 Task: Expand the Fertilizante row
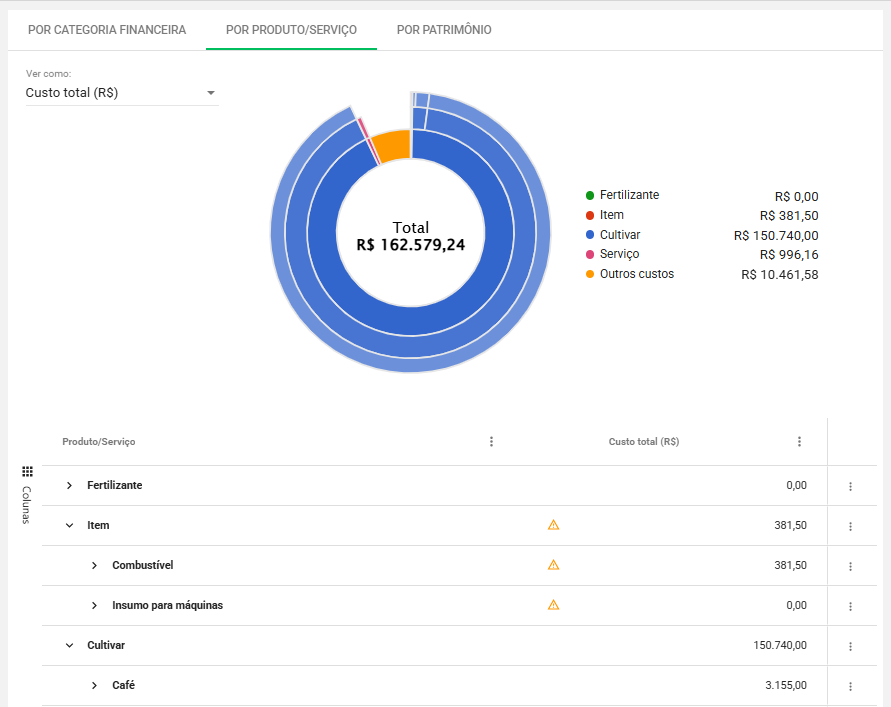tap(70, 485)
